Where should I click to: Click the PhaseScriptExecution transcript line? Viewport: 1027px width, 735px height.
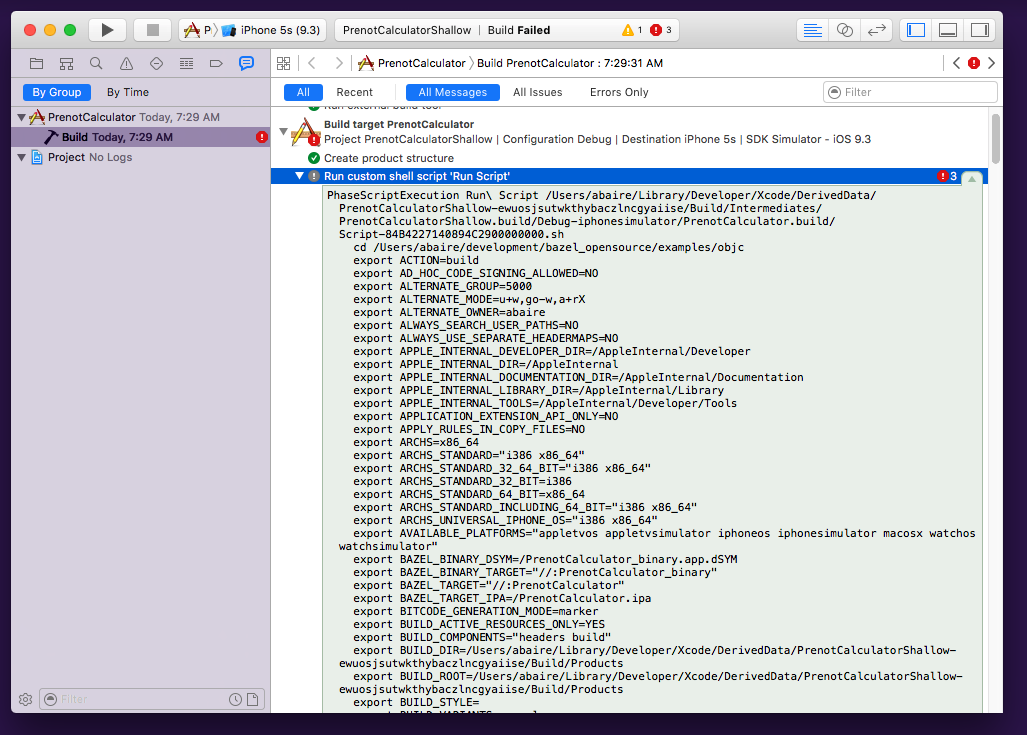tap(601, 195)
